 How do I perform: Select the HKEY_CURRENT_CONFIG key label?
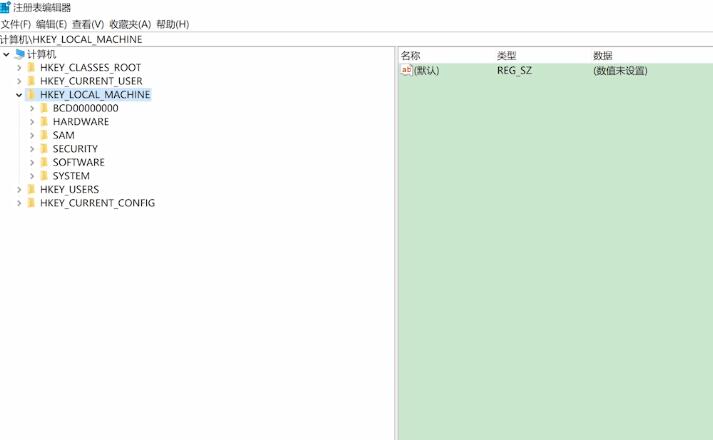[x=97, y=203]
